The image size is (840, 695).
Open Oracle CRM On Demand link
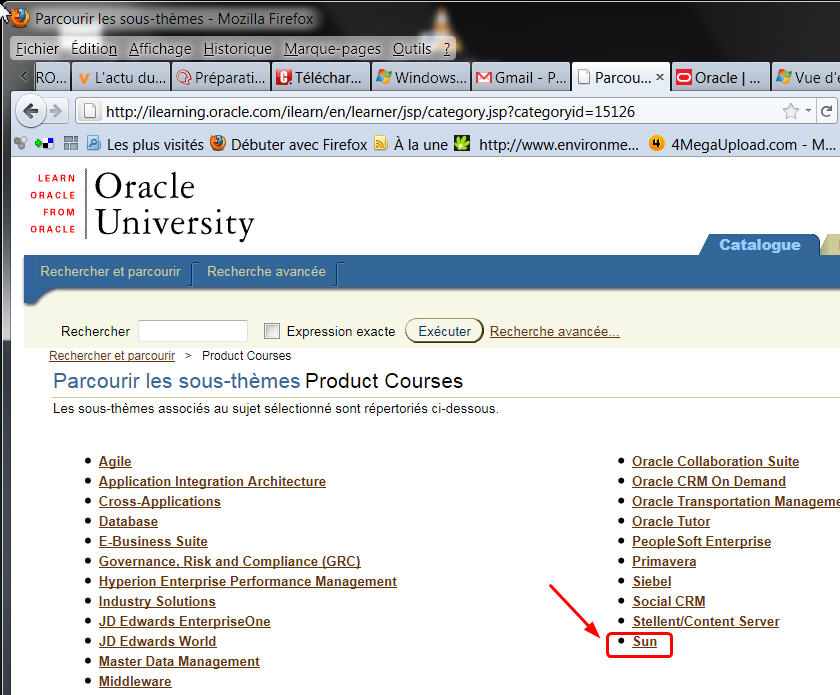coord(709,481)
